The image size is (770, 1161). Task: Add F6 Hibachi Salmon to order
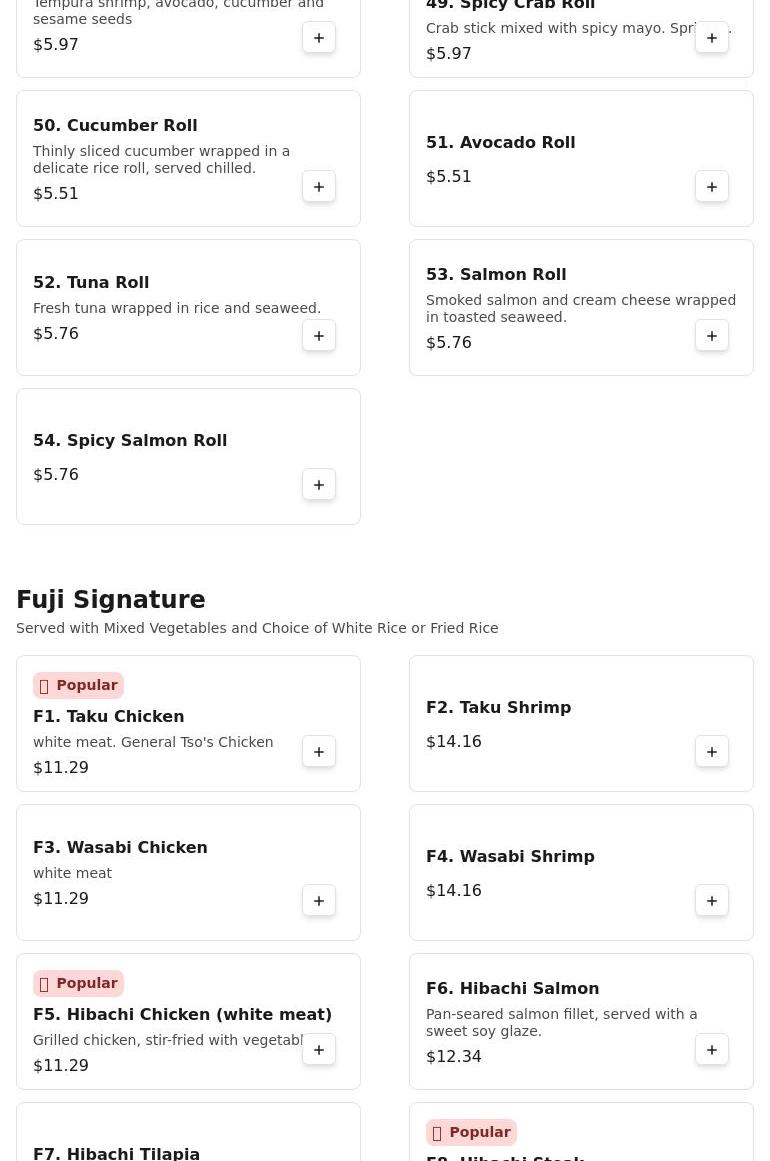(712, 1050)
